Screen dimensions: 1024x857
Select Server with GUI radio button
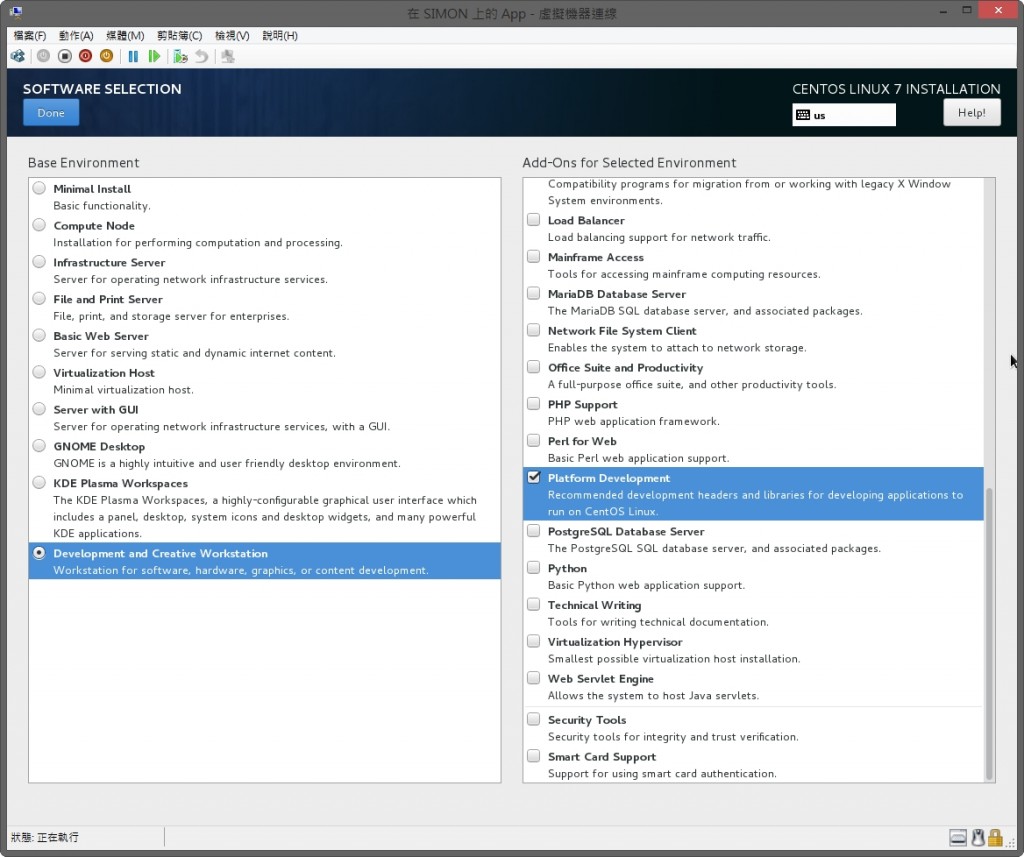39,409
